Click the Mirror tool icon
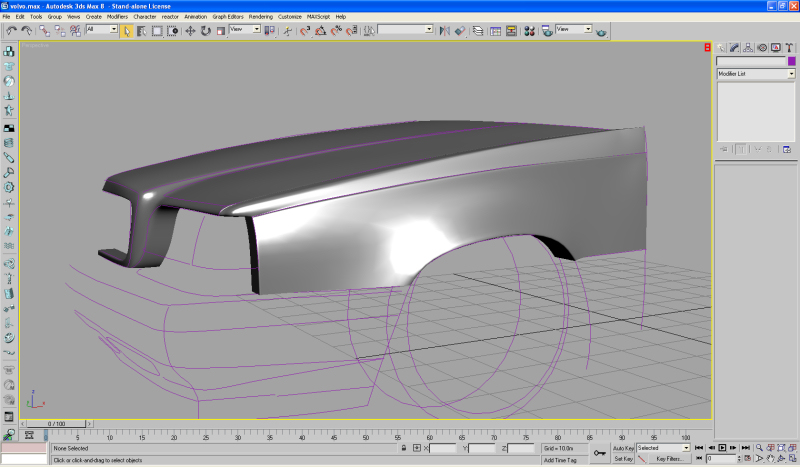800x467 pixels. (444, 31)
